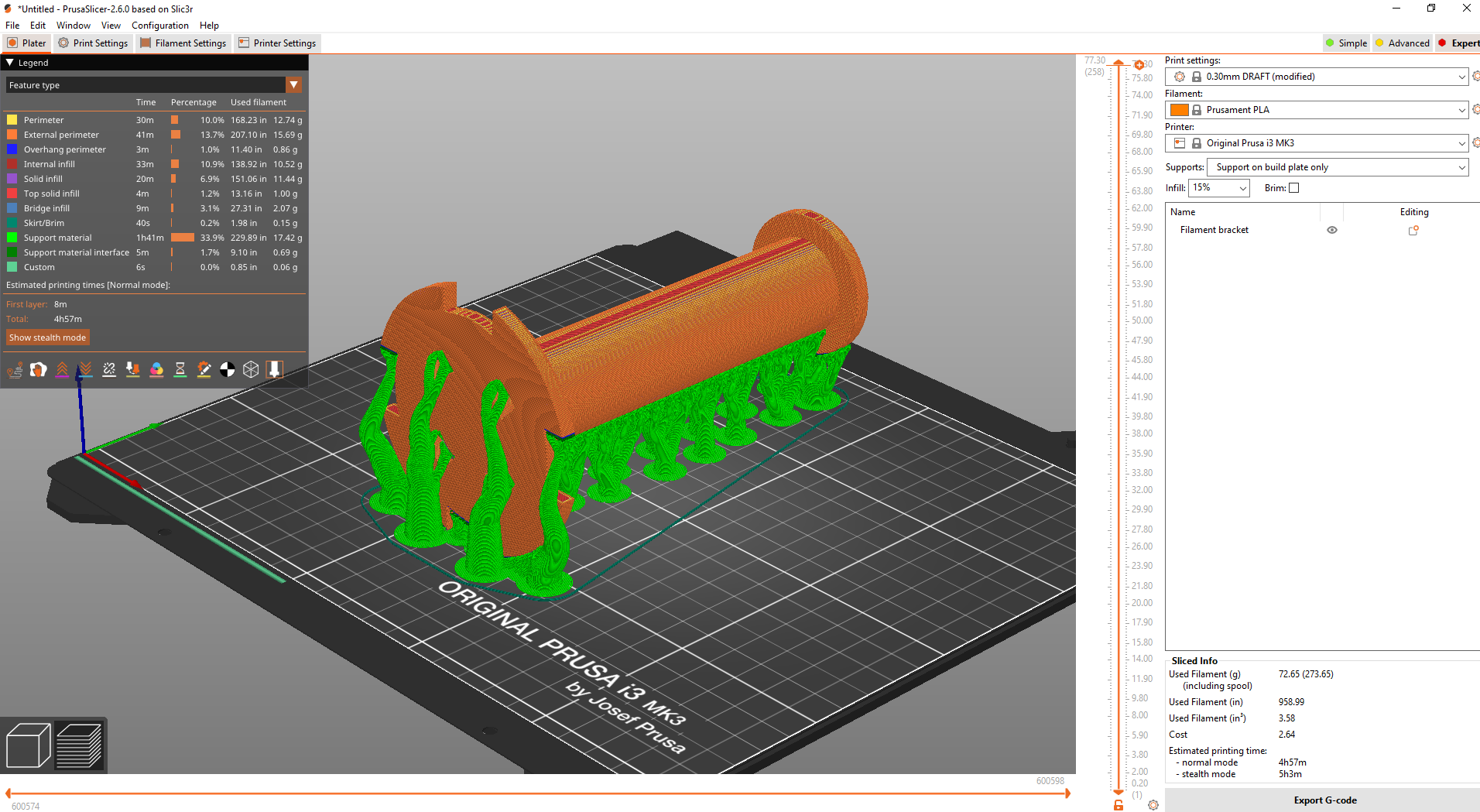Open Printer preset dropdown
The image size is (1480, 812).
click(1316, 143)
